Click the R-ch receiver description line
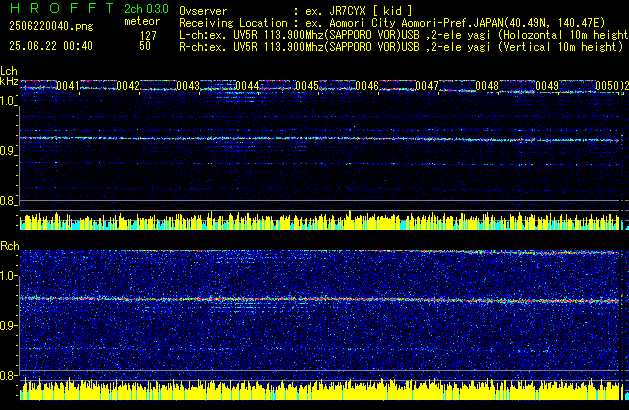This screenshot has height=410, width=629. [401, 47]
